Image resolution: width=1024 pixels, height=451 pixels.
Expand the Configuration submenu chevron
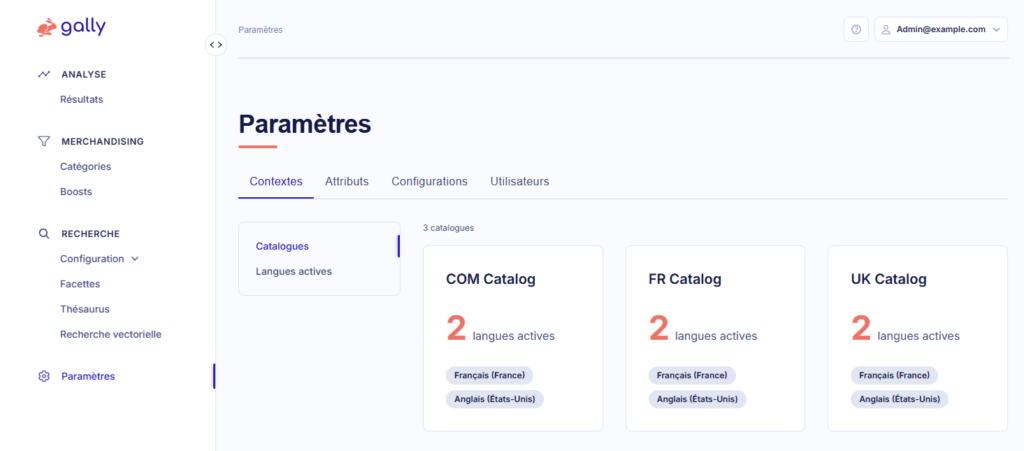[135, 259]
